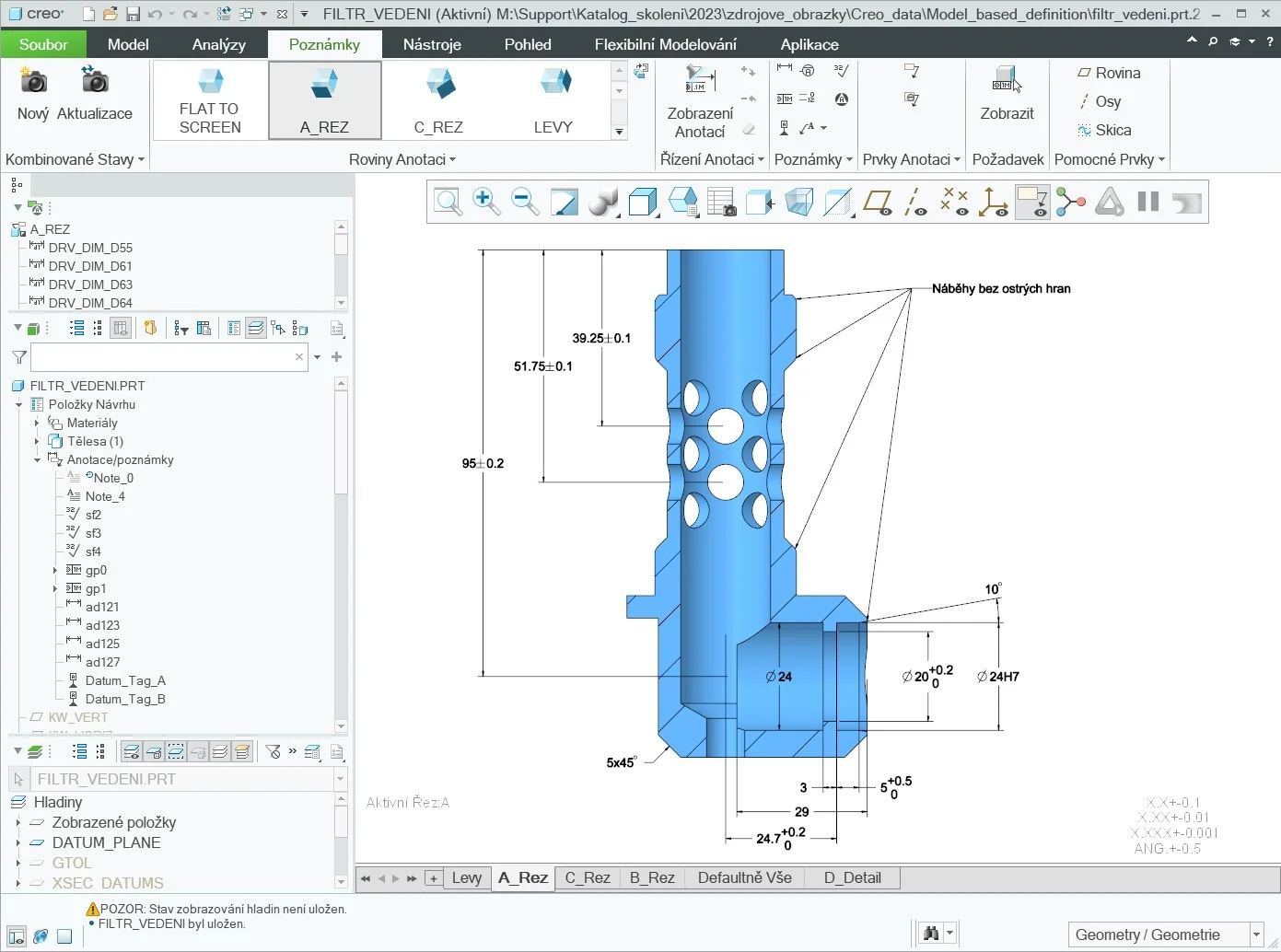Switch to the Model ribbon tab
This screenshot has height=952, width=1281.
click(x=127, y=43)
